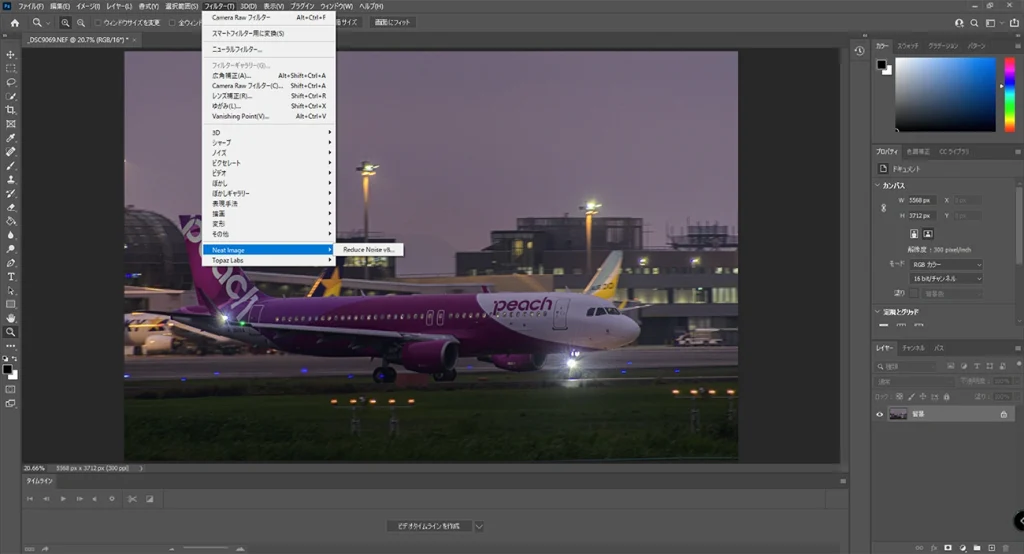This screenshot has height=554, width=1024.
Task: Select the Move tool in the toolbar
Action: [x=11, y=54]
